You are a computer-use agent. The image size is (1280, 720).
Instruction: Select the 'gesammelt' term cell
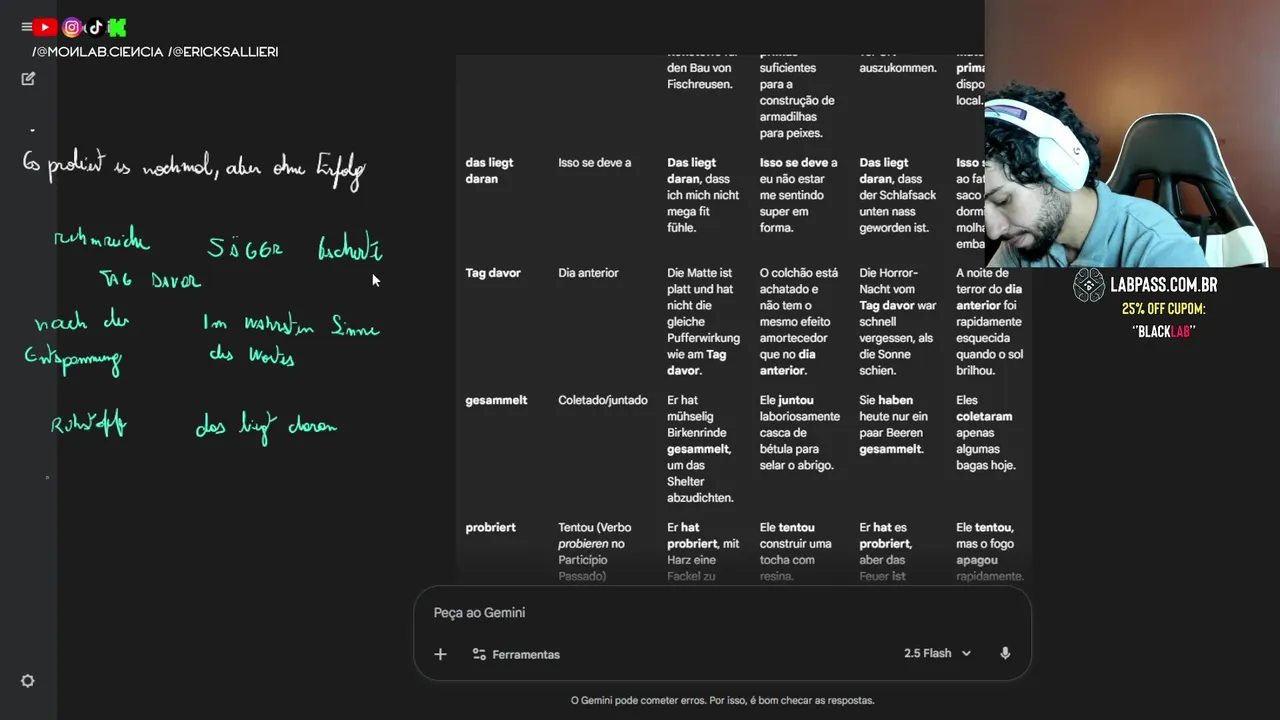pyautogui.click(x=496, y=400)
